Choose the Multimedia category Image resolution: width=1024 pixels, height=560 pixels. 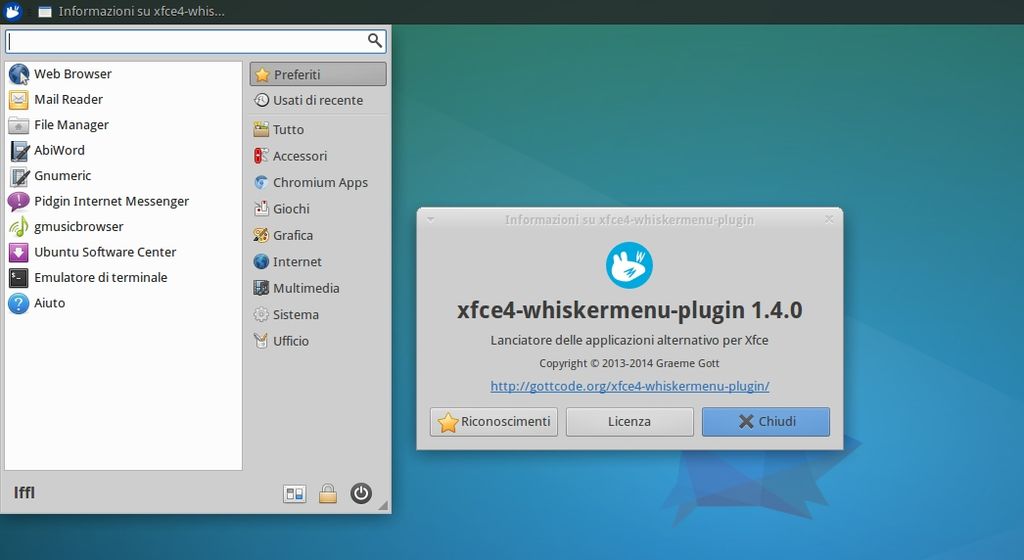[x=318, y=288]
